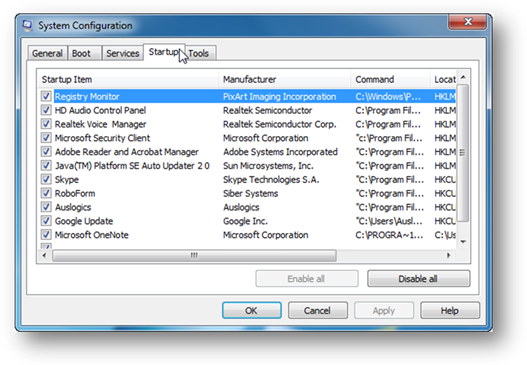Click the Disable all button
Screen dimensions: 527x365
(418, 279)
